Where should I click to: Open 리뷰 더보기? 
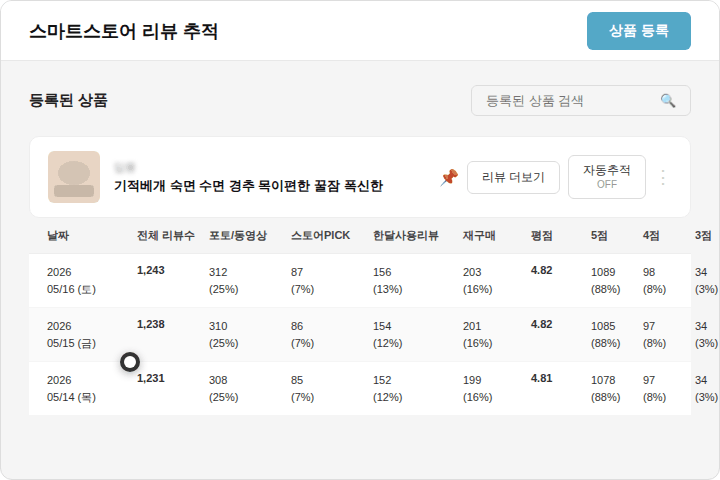point(513,177)
